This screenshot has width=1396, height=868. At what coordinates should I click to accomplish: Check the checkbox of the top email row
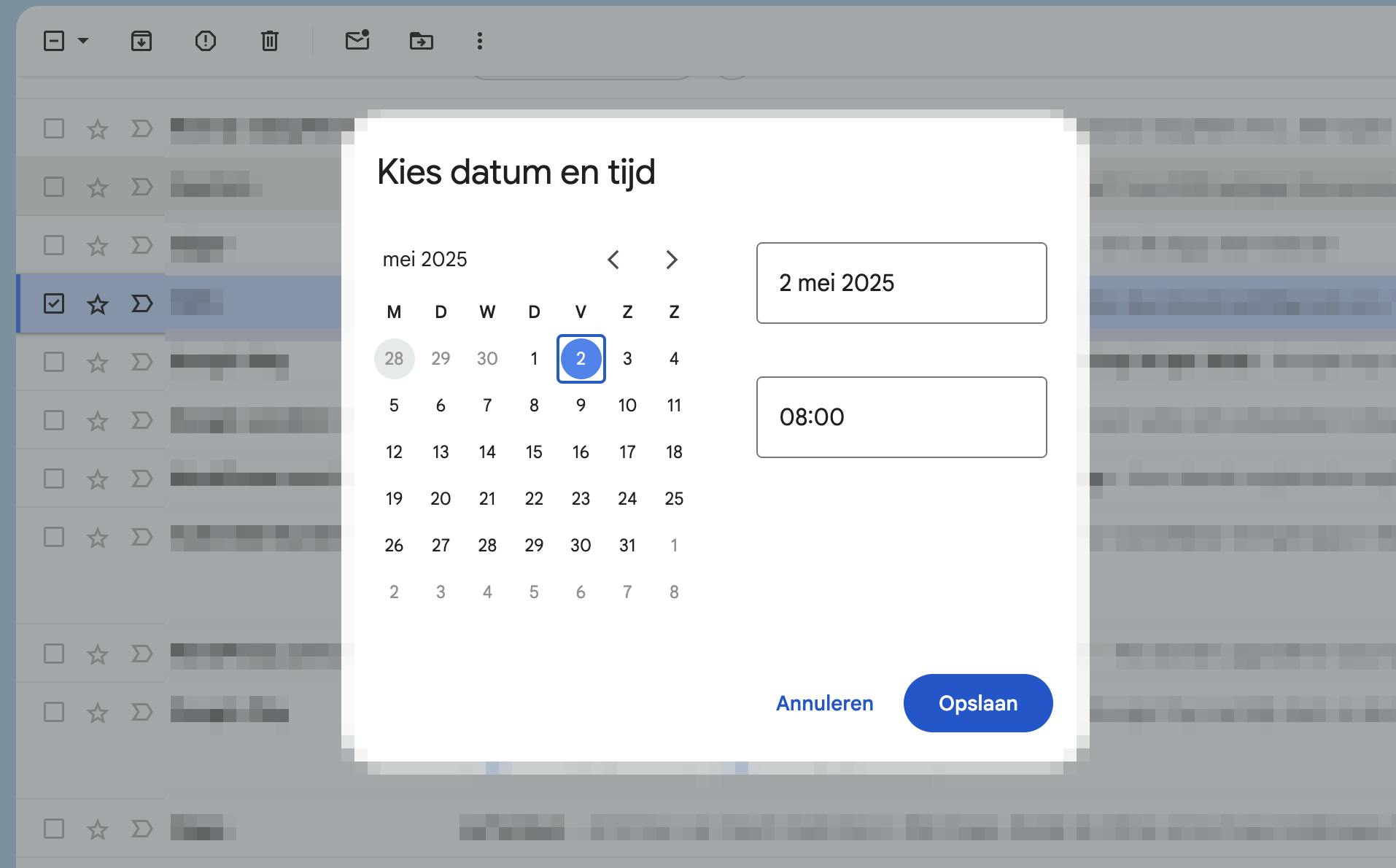click(54, 128)
